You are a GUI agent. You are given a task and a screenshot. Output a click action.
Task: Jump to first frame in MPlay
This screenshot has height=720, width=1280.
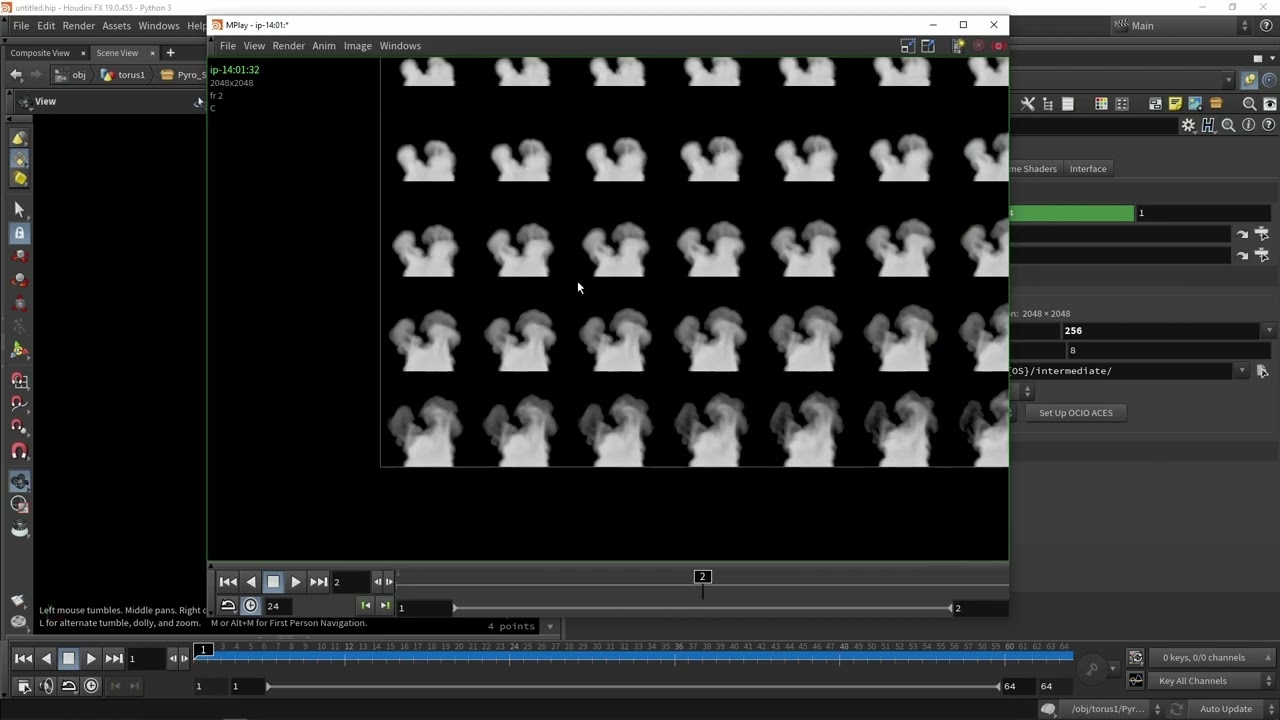point(228,582)
